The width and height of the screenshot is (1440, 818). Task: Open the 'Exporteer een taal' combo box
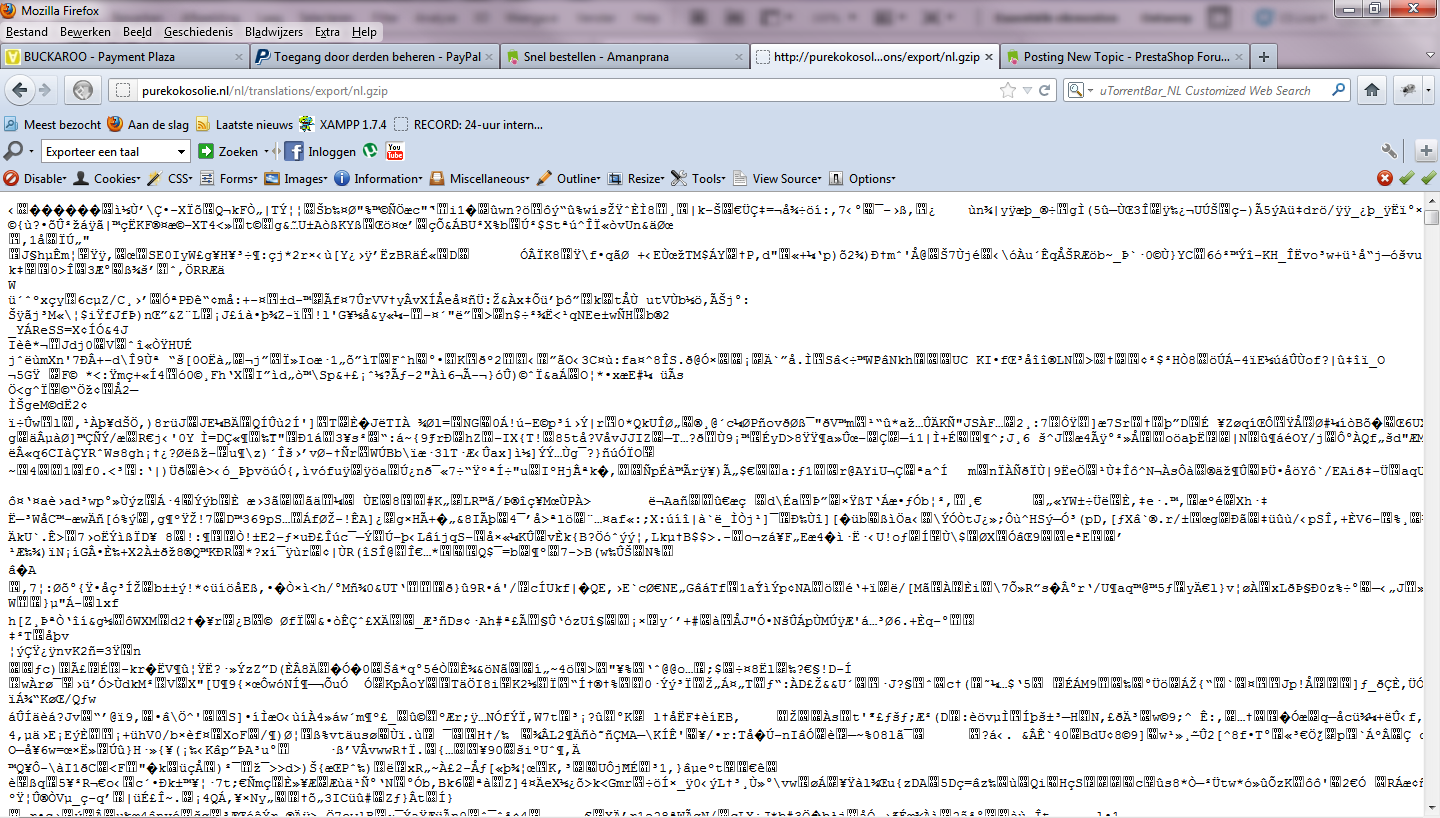pos(115,151)
